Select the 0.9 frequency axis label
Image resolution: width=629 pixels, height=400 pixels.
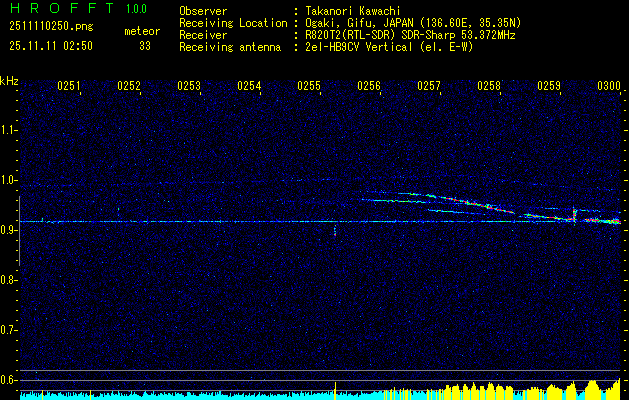tap(9, 229)
